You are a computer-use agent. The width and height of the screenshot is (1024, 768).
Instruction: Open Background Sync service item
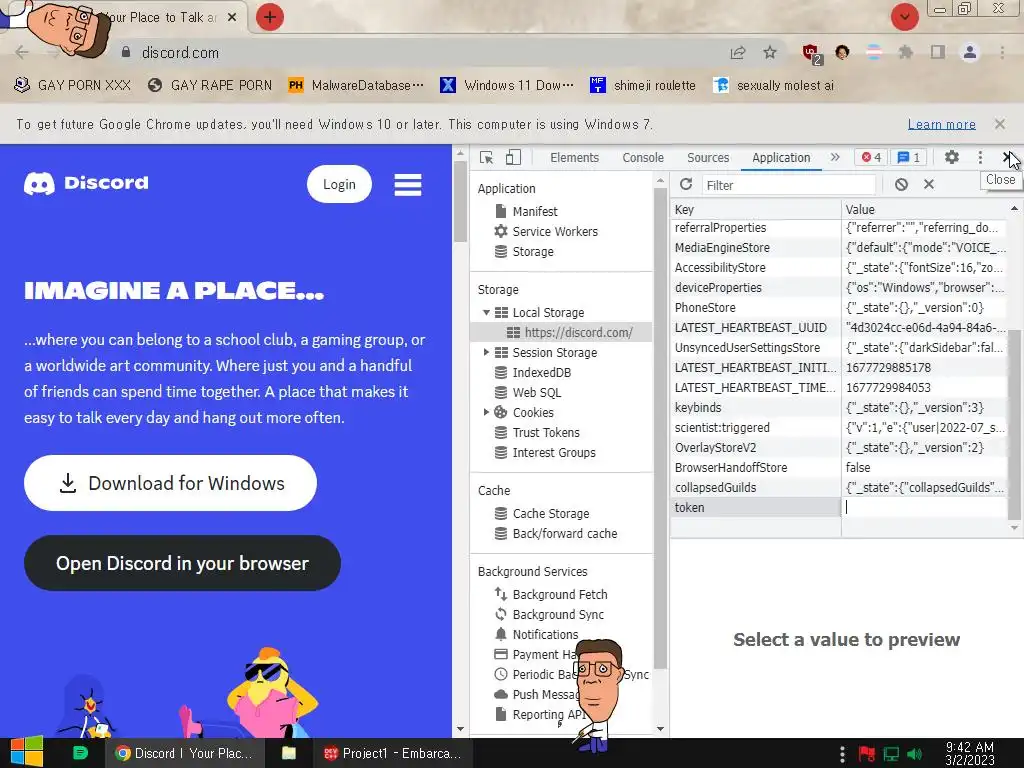549,615
